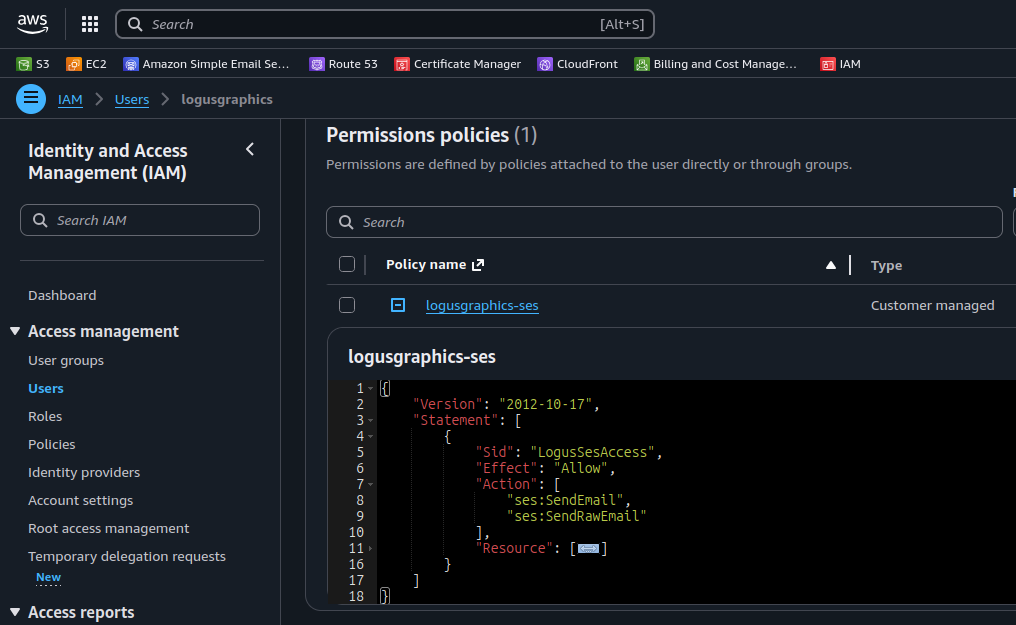Click the "2012-10-17" version value

(x=546, y=404)
